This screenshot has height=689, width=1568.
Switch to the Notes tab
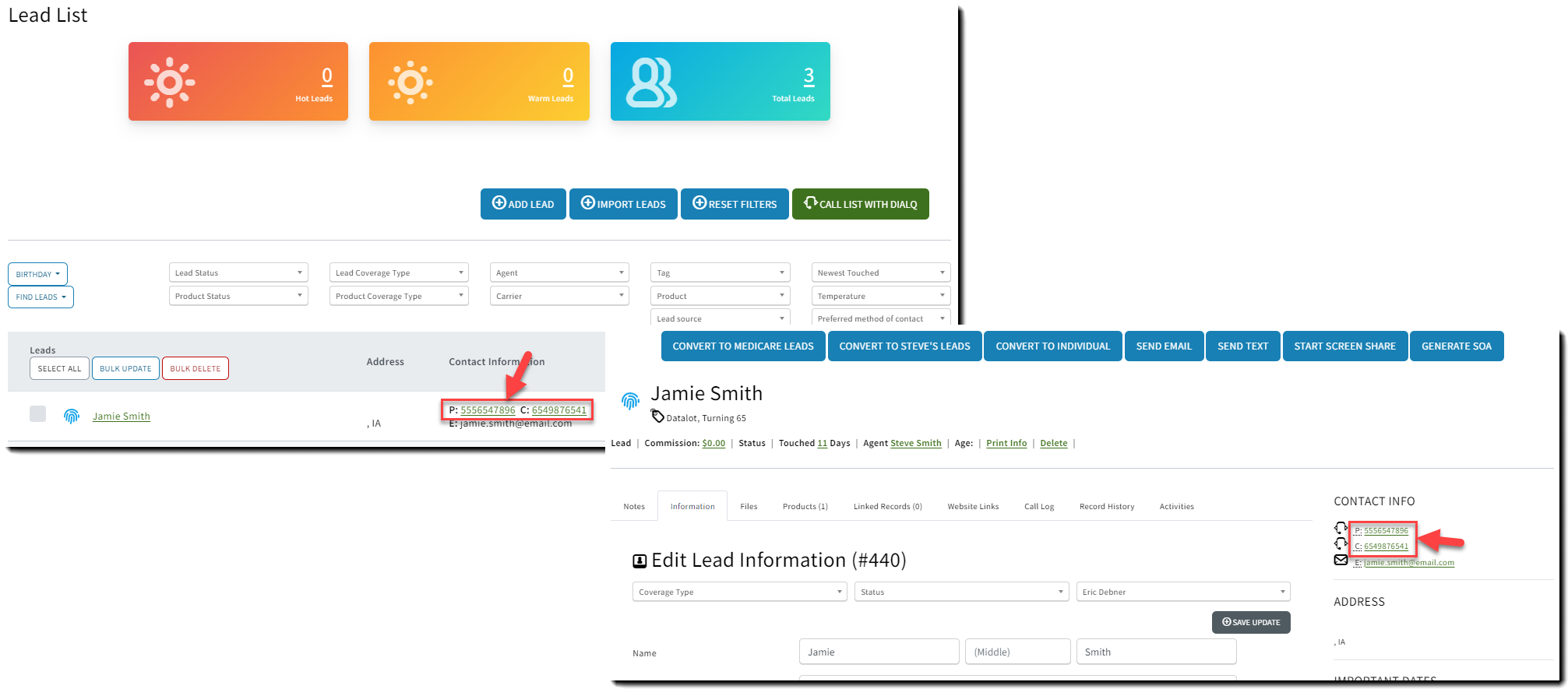(x=634, y=506)
